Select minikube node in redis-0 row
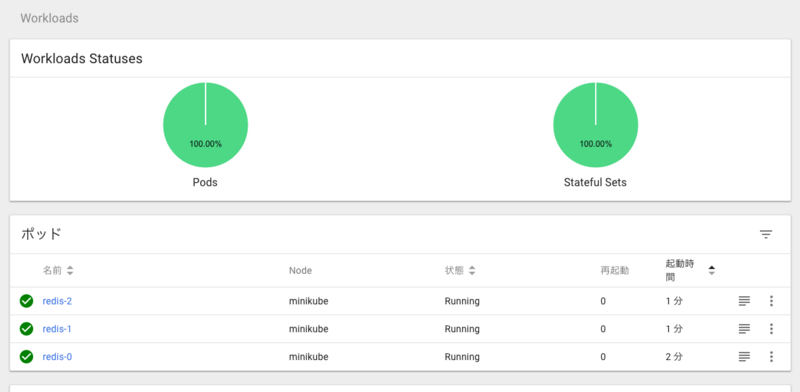Image resolution: width=800 pixels, height=392 pixels. point(309,356)
